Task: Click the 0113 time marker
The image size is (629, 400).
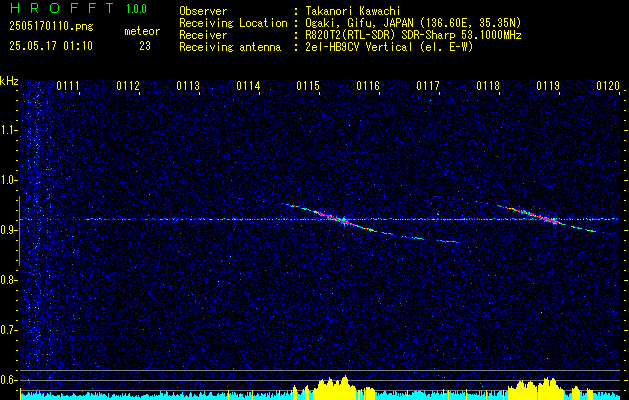Action: pos(188,86)
